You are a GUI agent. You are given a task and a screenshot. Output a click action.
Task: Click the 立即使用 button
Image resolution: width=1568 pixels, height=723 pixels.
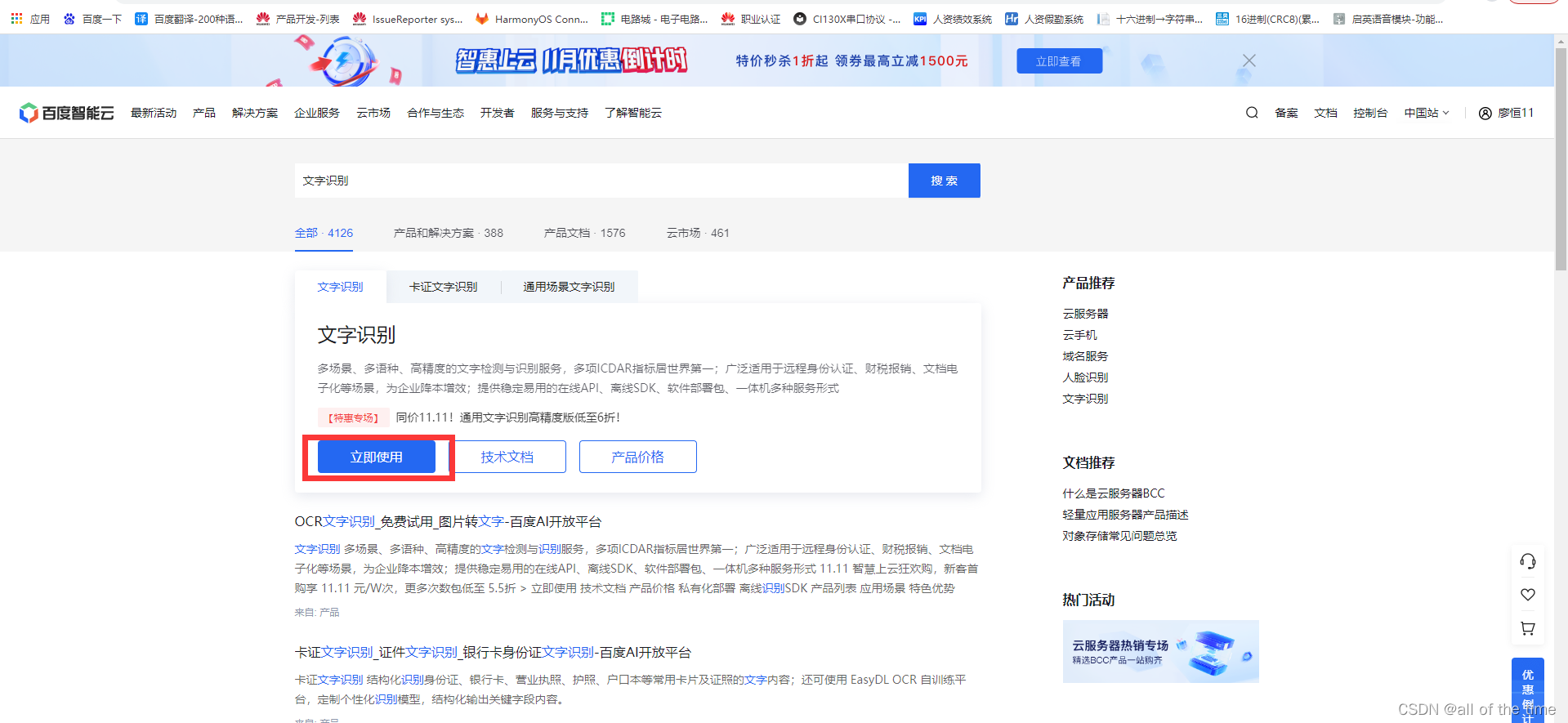point(377,457)
